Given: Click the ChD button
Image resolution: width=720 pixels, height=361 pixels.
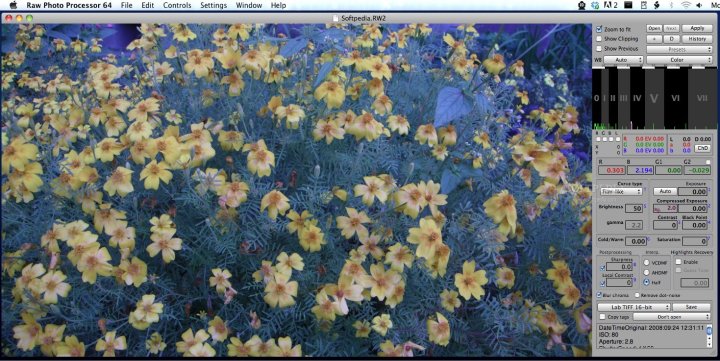Looking at the screenshot, I should tap(703, 148).
